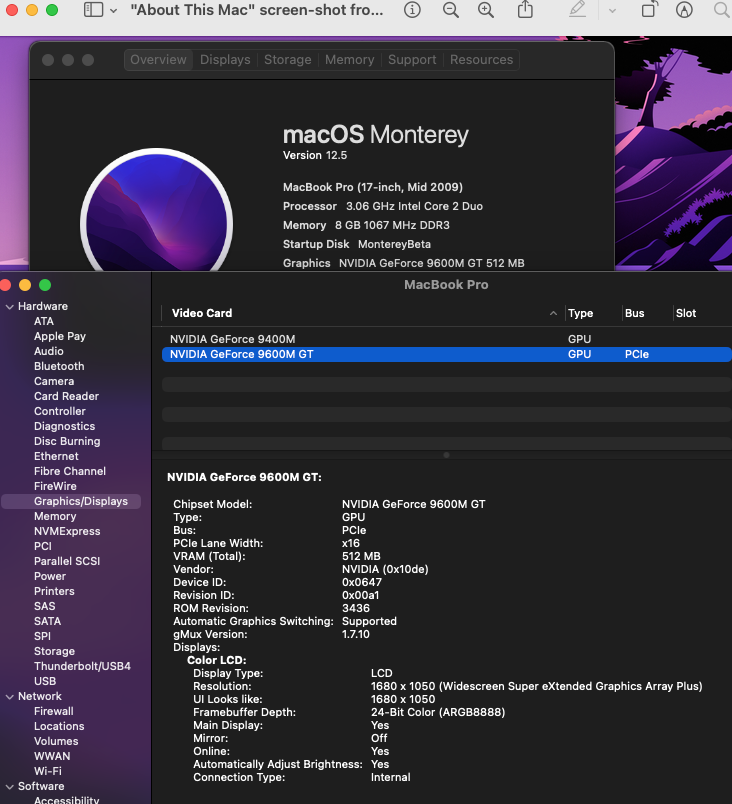Viewport: 732px width, 804px height.
Task: Select Wi-Fi under Network
Action: click(x=48, y=771)
